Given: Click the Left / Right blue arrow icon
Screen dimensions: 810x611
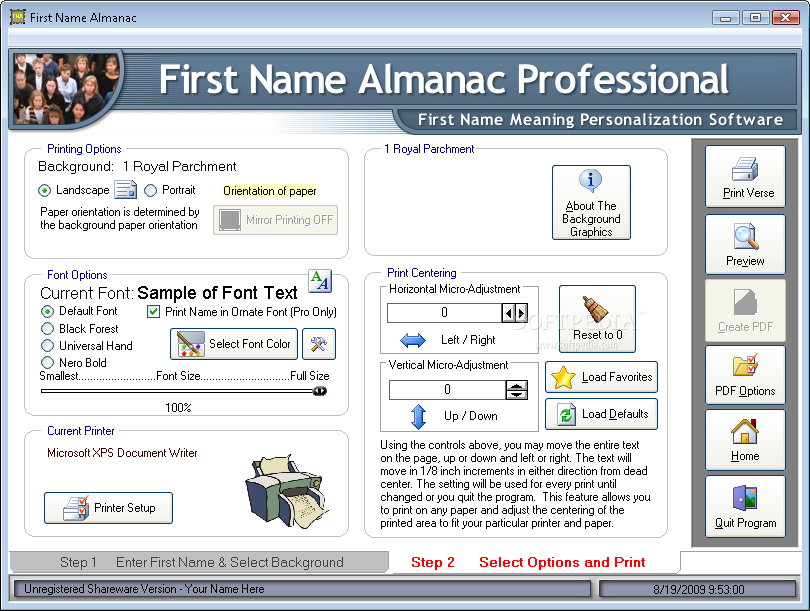Looking at the screenshot, I should [x=413, y=340].
